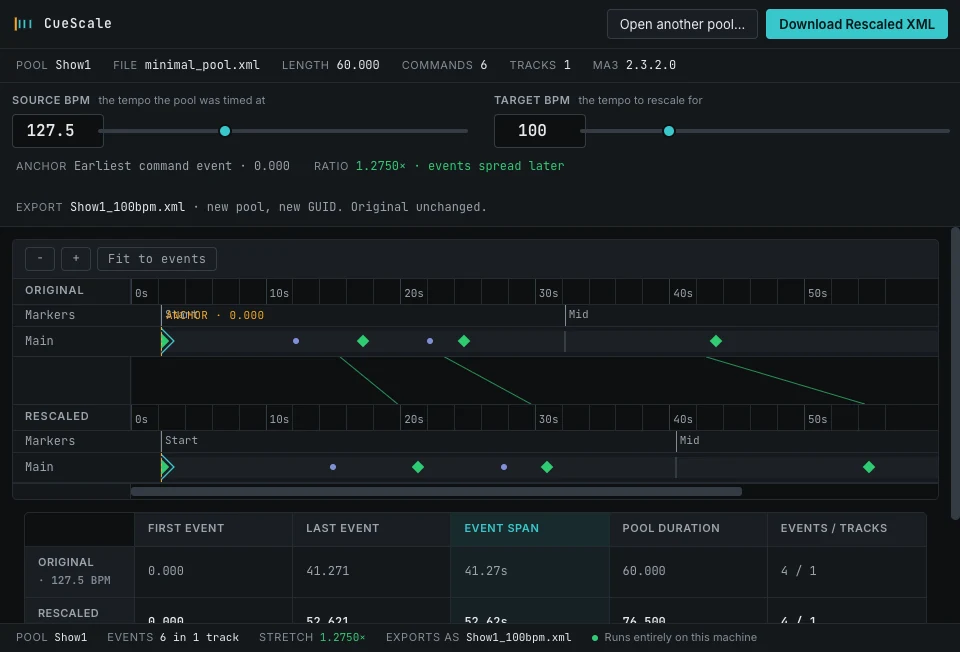Click the Original last event value 41.271
The width and height of the screenshot is (960, 652).
(328, 571)
